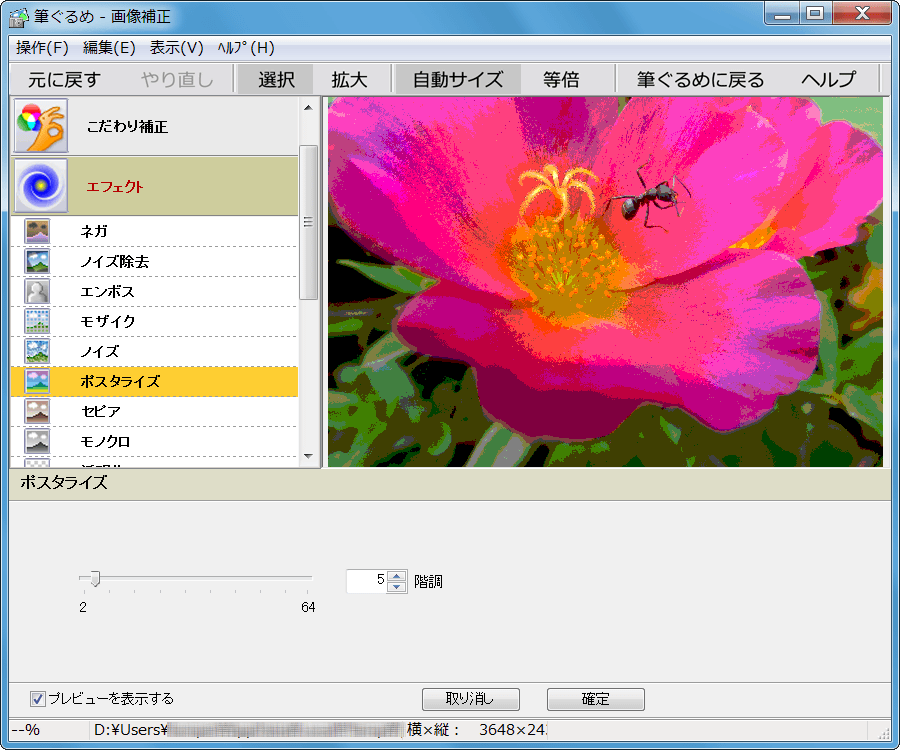Click the ネガ effect thumbnail icon
900x750 pixels.
click(37, 231)
